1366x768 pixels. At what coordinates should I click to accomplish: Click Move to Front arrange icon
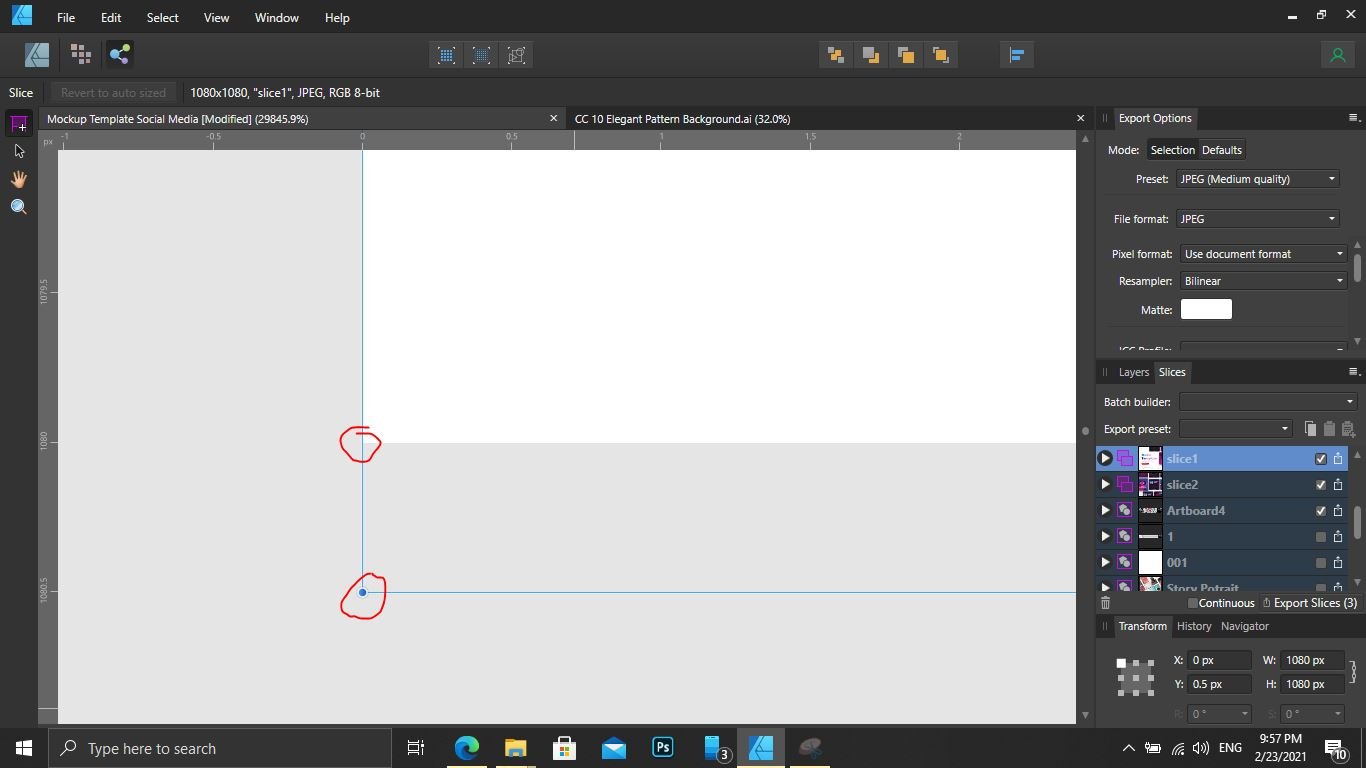point(940,55)
